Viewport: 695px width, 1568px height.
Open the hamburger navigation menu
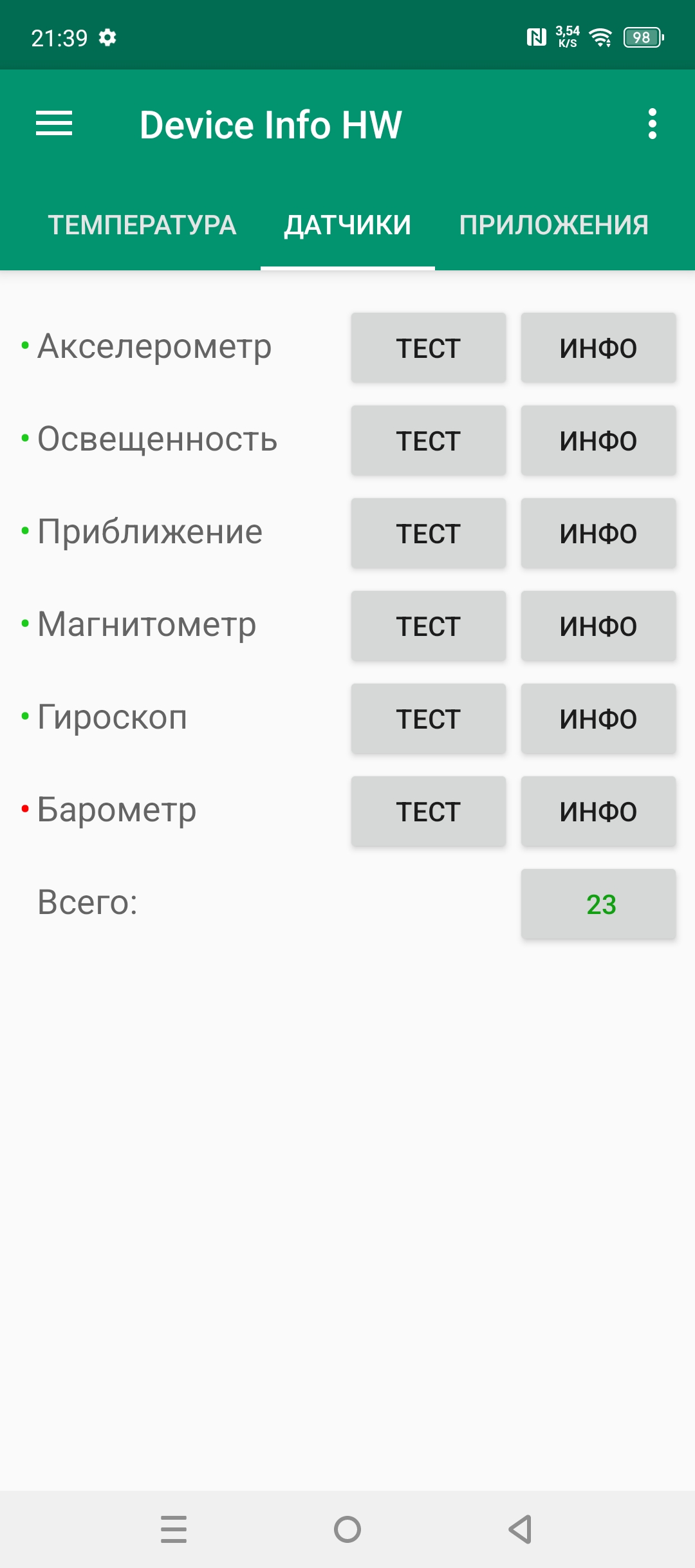(54, 124)
